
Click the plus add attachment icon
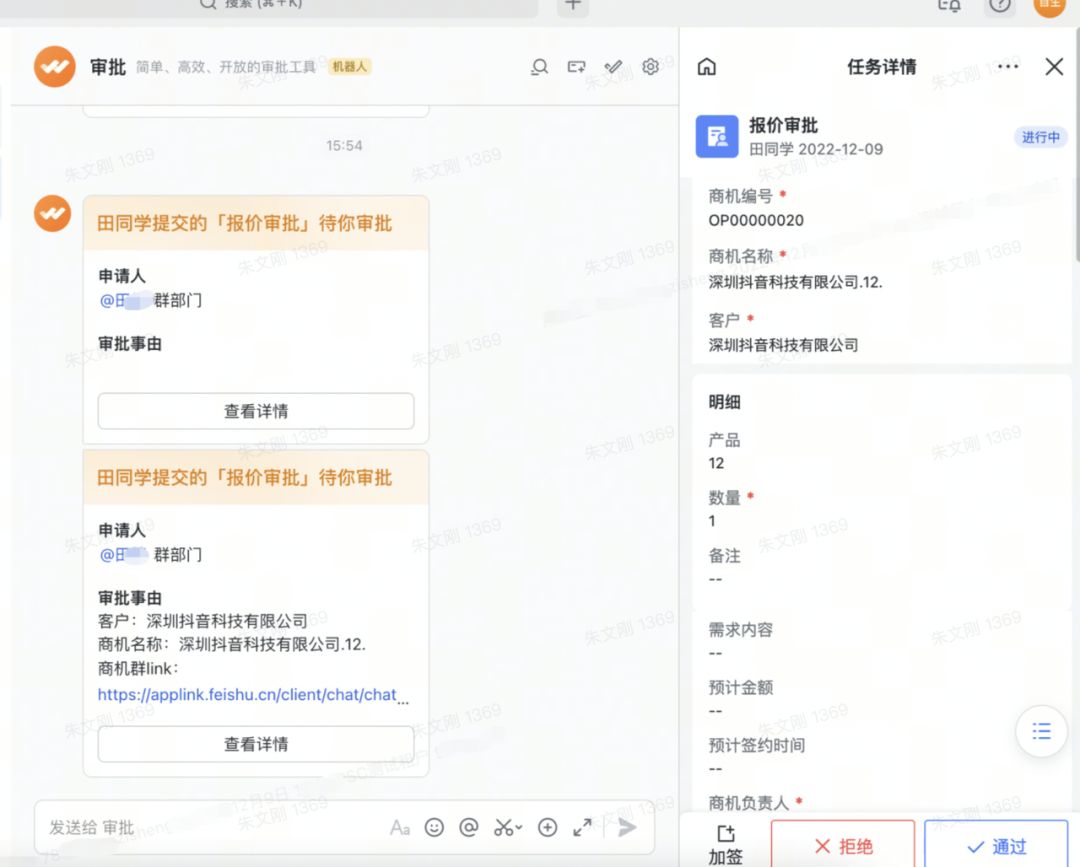coord(548,828)
